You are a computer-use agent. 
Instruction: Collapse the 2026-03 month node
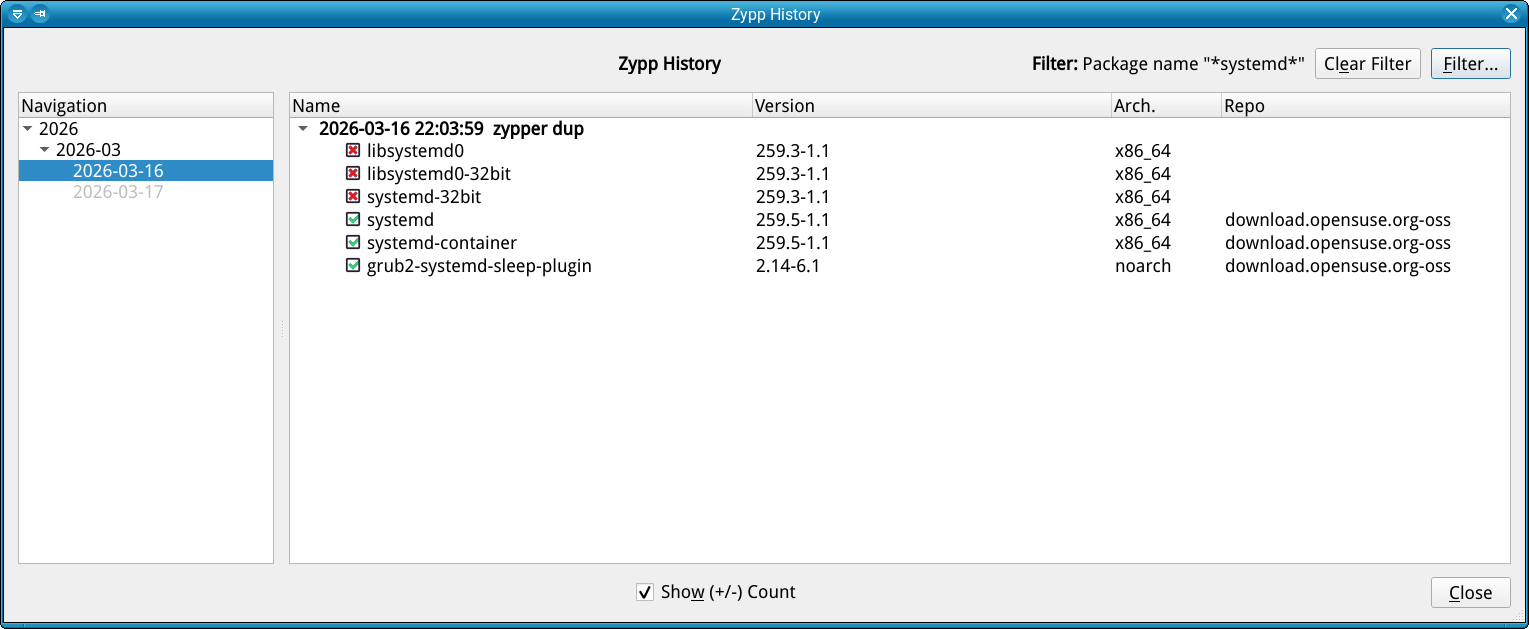coord(45,150)
